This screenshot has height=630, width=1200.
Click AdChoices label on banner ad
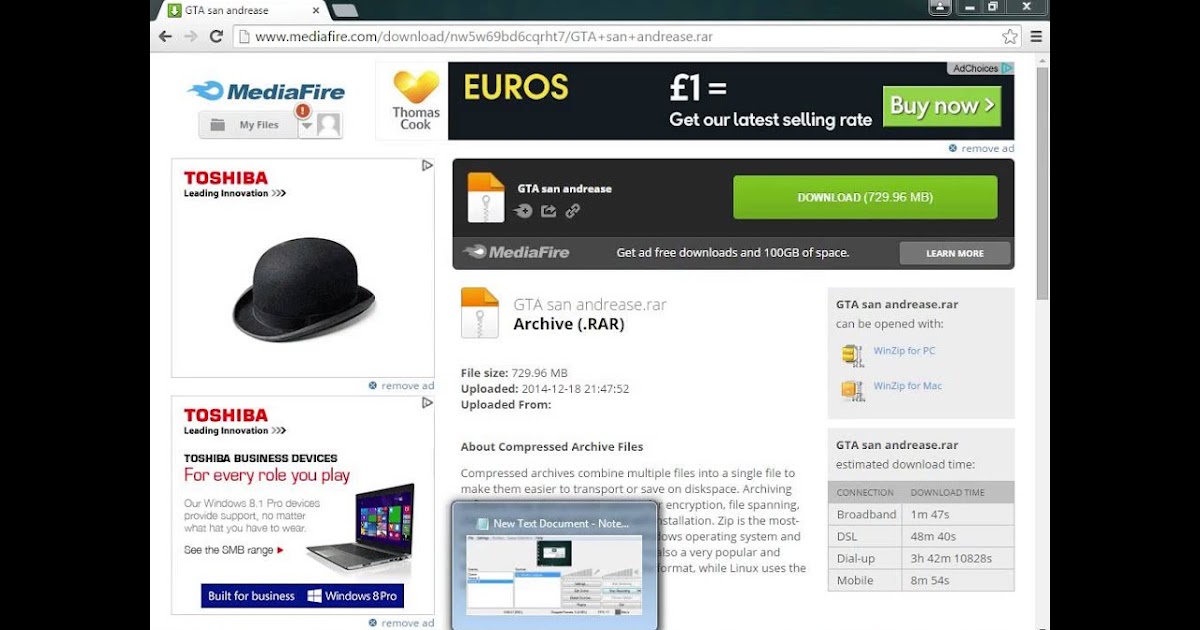tap(981, 68)
